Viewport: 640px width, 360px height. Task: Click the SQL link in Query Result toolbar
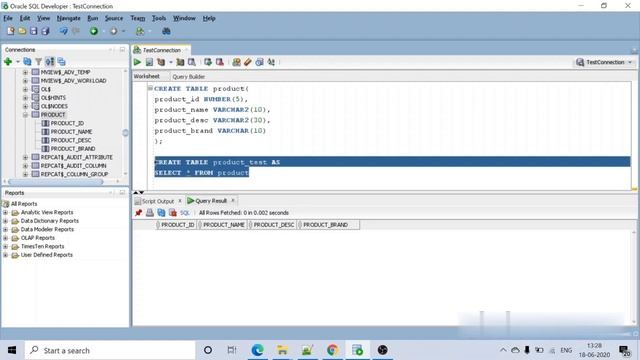185,213
